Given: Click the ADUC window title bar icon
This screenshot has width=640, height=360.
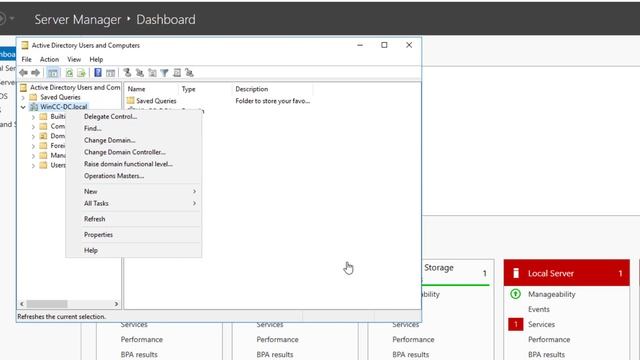Looking at the screenshot, I should point(25,45).
